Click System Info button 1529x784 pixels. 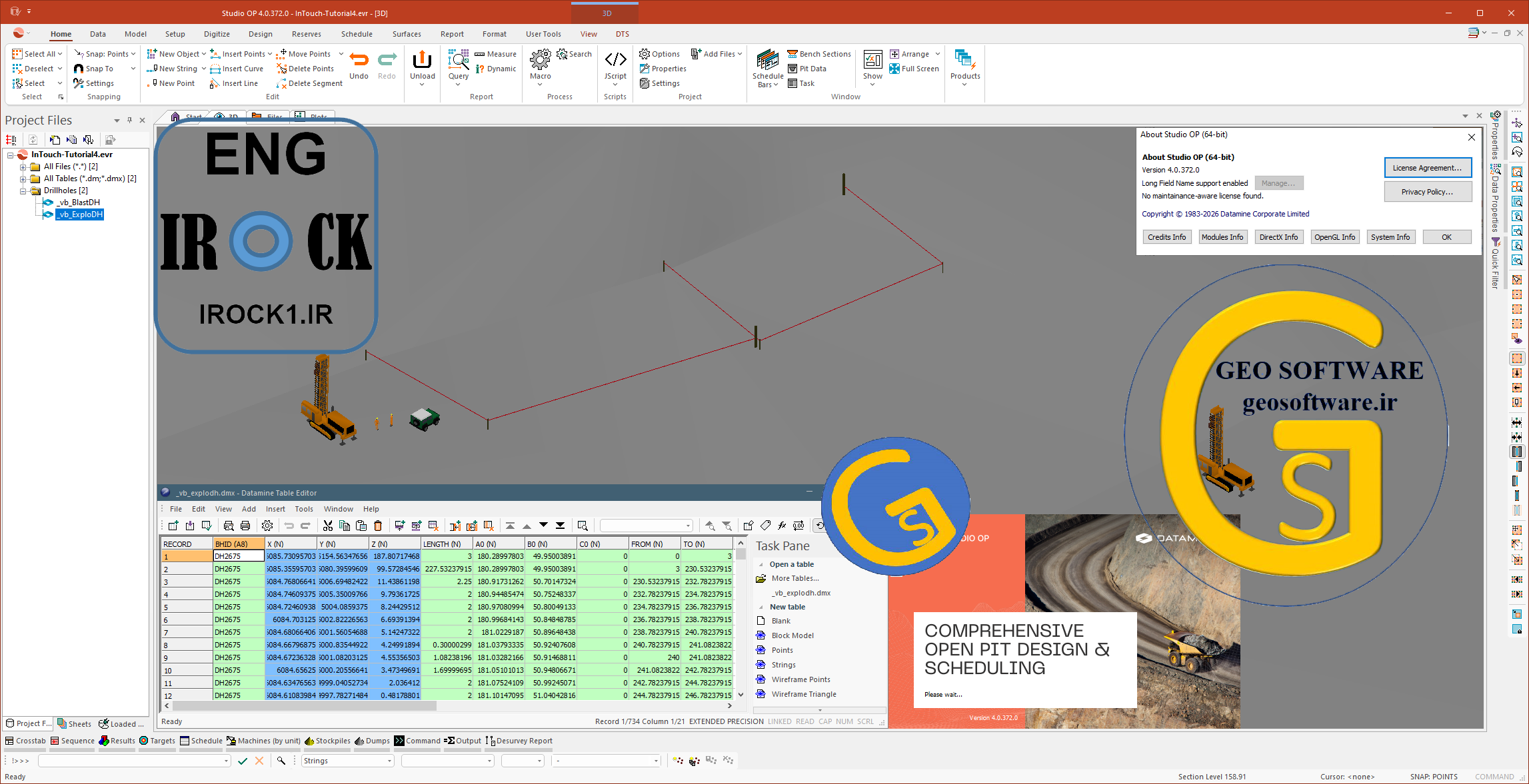(1390, 237)
